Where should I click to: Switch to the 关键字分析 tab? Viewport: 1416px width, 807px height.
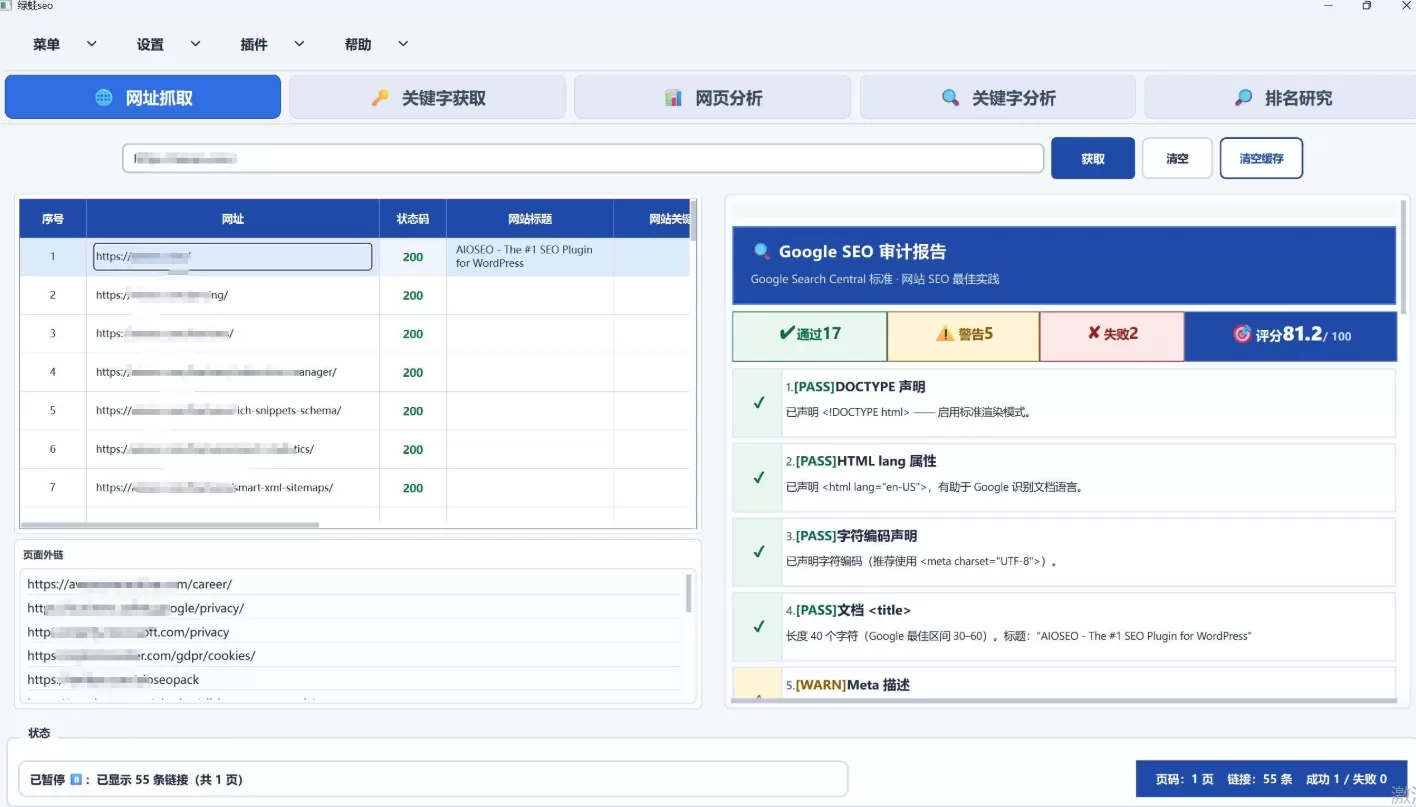pyautogui.click(x=998, y=97)
